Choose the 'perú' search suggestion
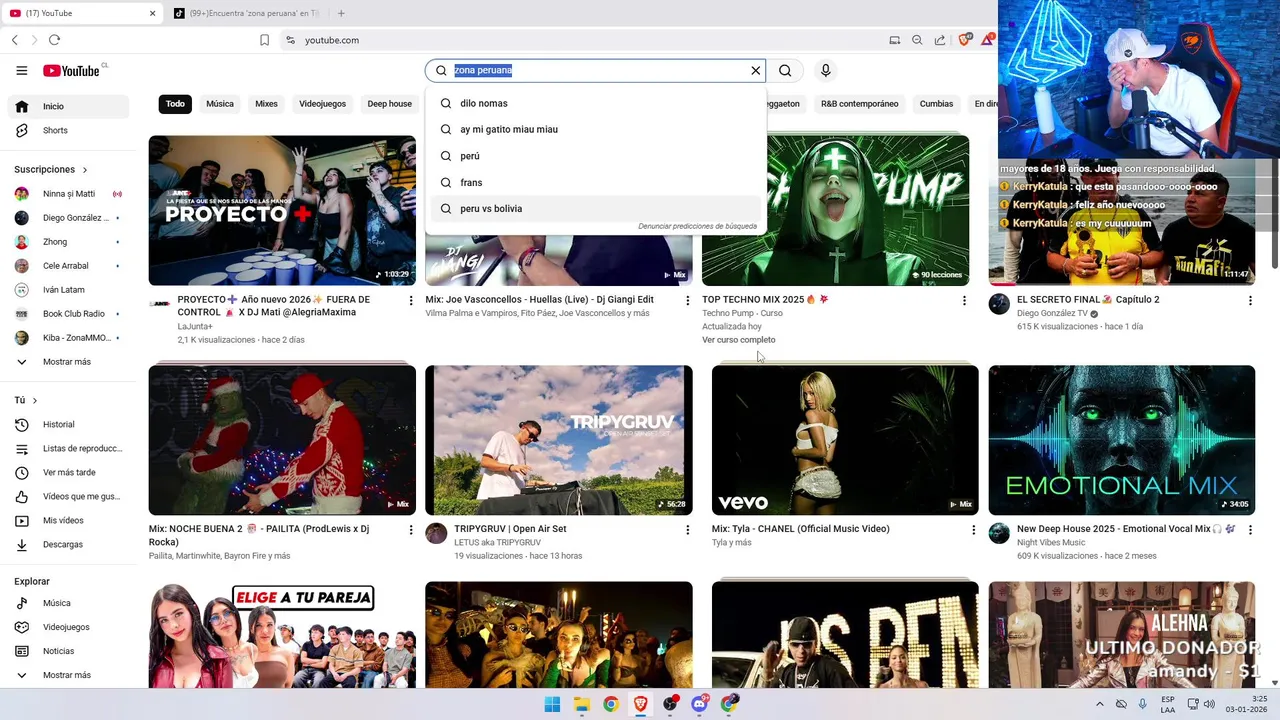 [596, 156]
